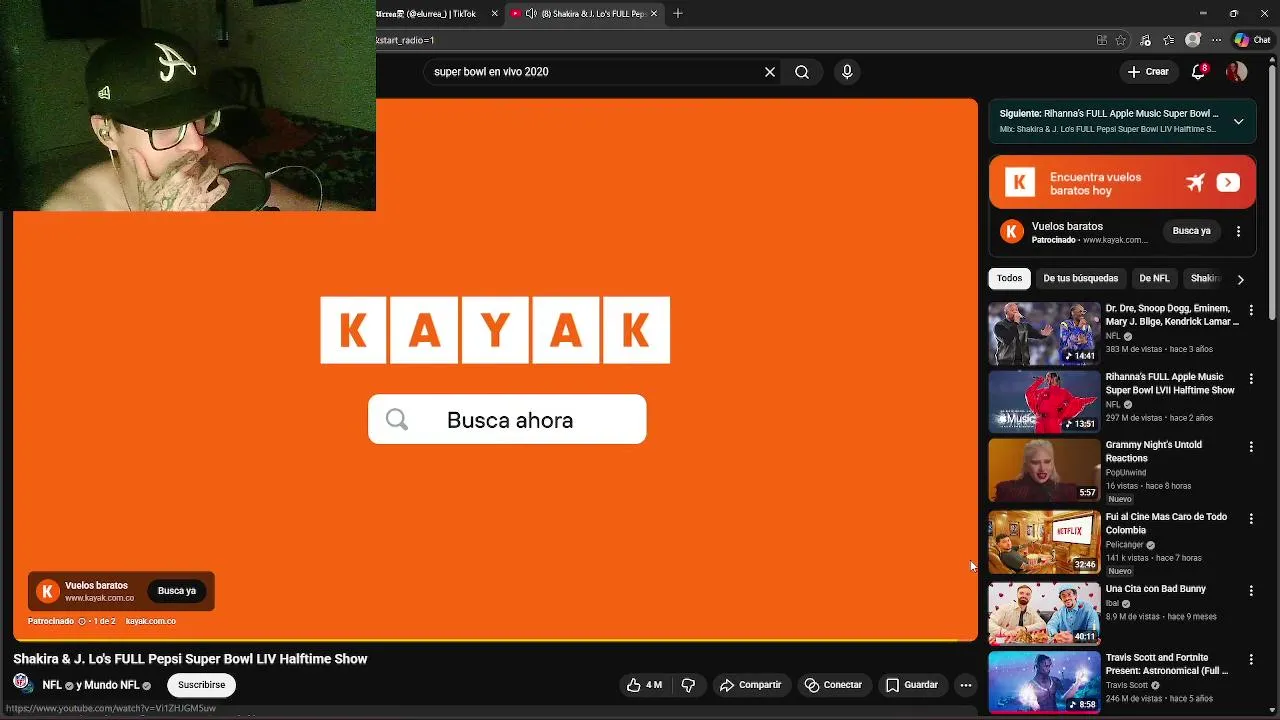
Task: Open Fui al Cine Mas Caro video
Action: (1044, 542)
